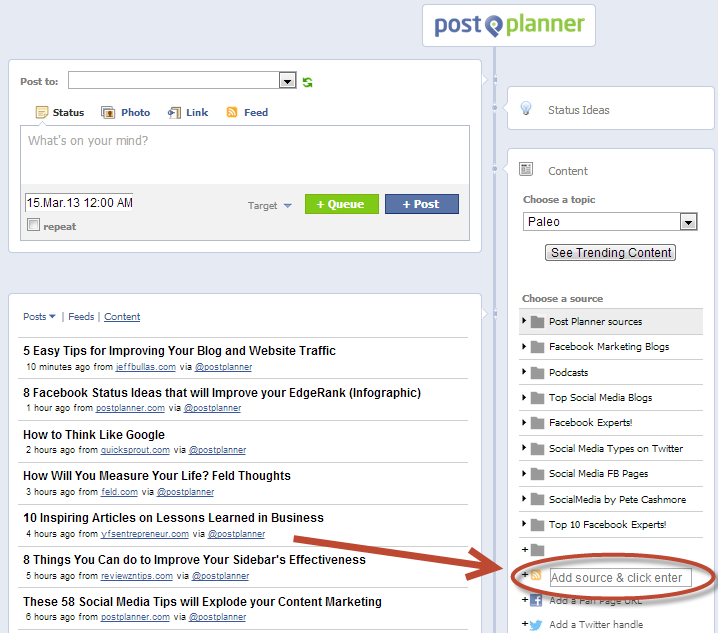Expand the Podcasts folder
Image resolution: width=718 pixels, height=633 pixels.
point(524,371)
